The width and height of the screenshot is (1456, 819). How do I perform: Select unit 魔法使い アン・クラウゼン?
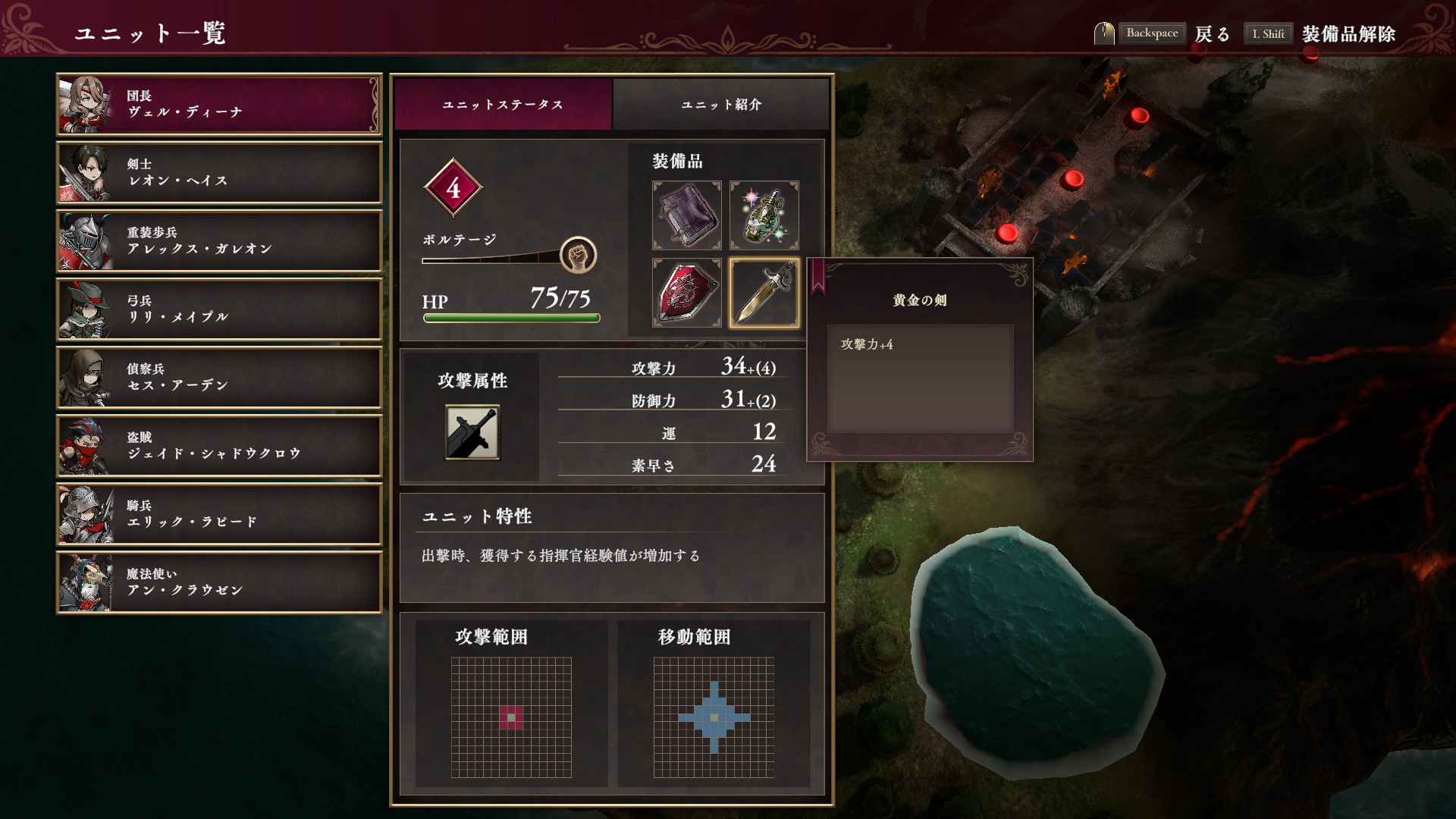[219, 582]
